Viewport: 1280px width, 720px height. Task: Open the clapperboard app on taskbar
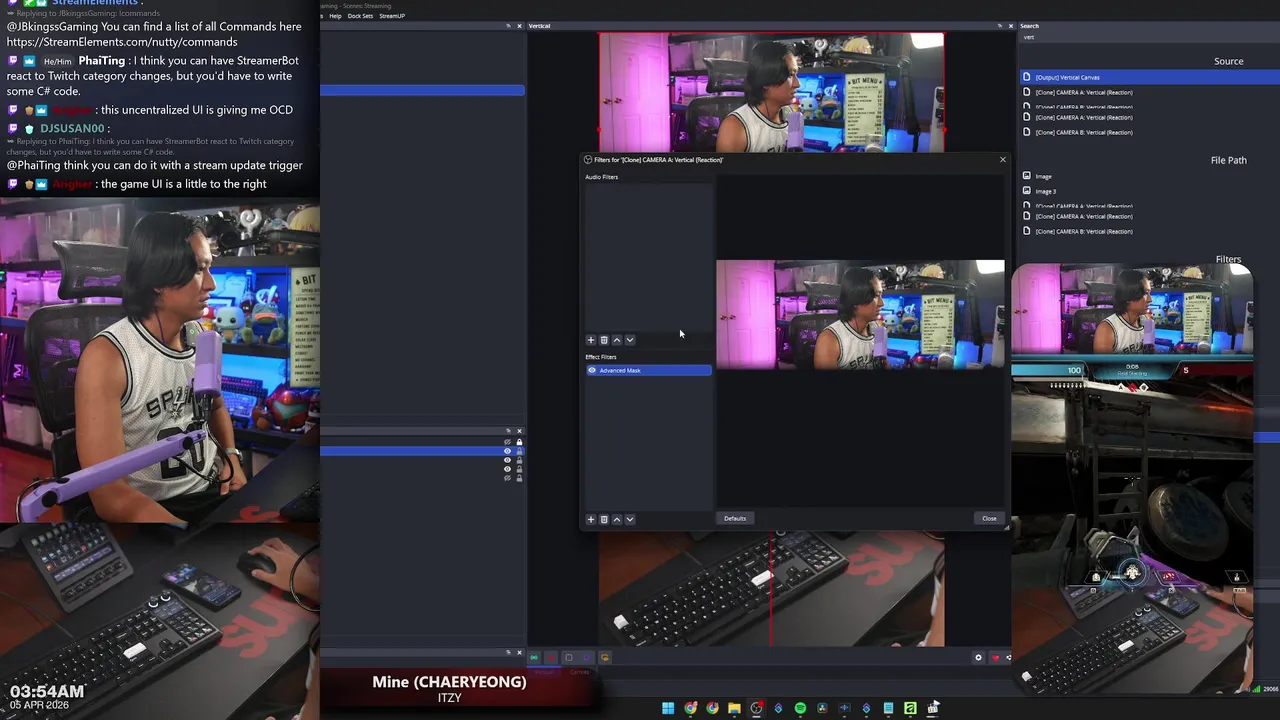[x=932, y=708]
